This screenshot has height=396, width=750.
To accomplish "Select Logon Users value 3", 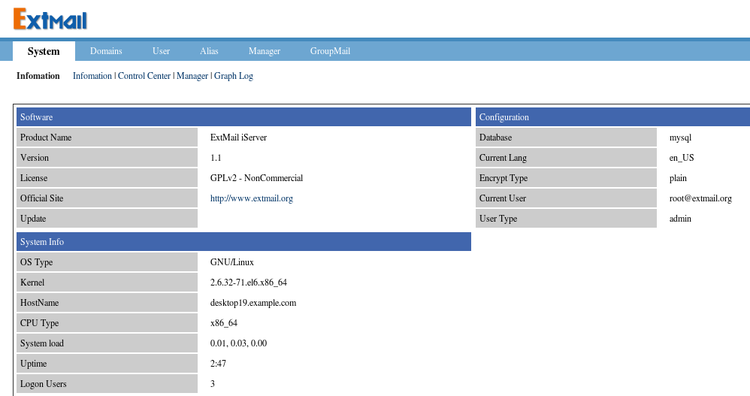I will click(x=212, y=384).
